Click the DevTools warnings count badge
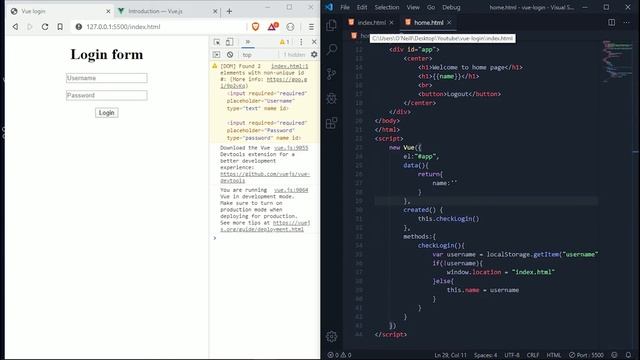640x360 pixels. [x=284, y=42]
